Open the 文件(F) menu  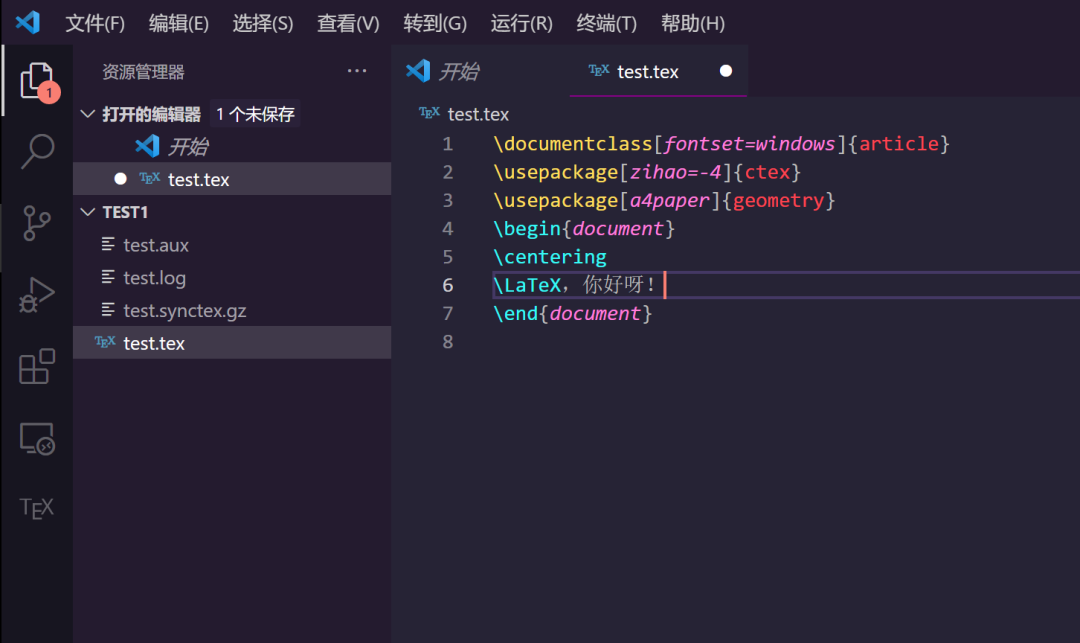point(95,23)
